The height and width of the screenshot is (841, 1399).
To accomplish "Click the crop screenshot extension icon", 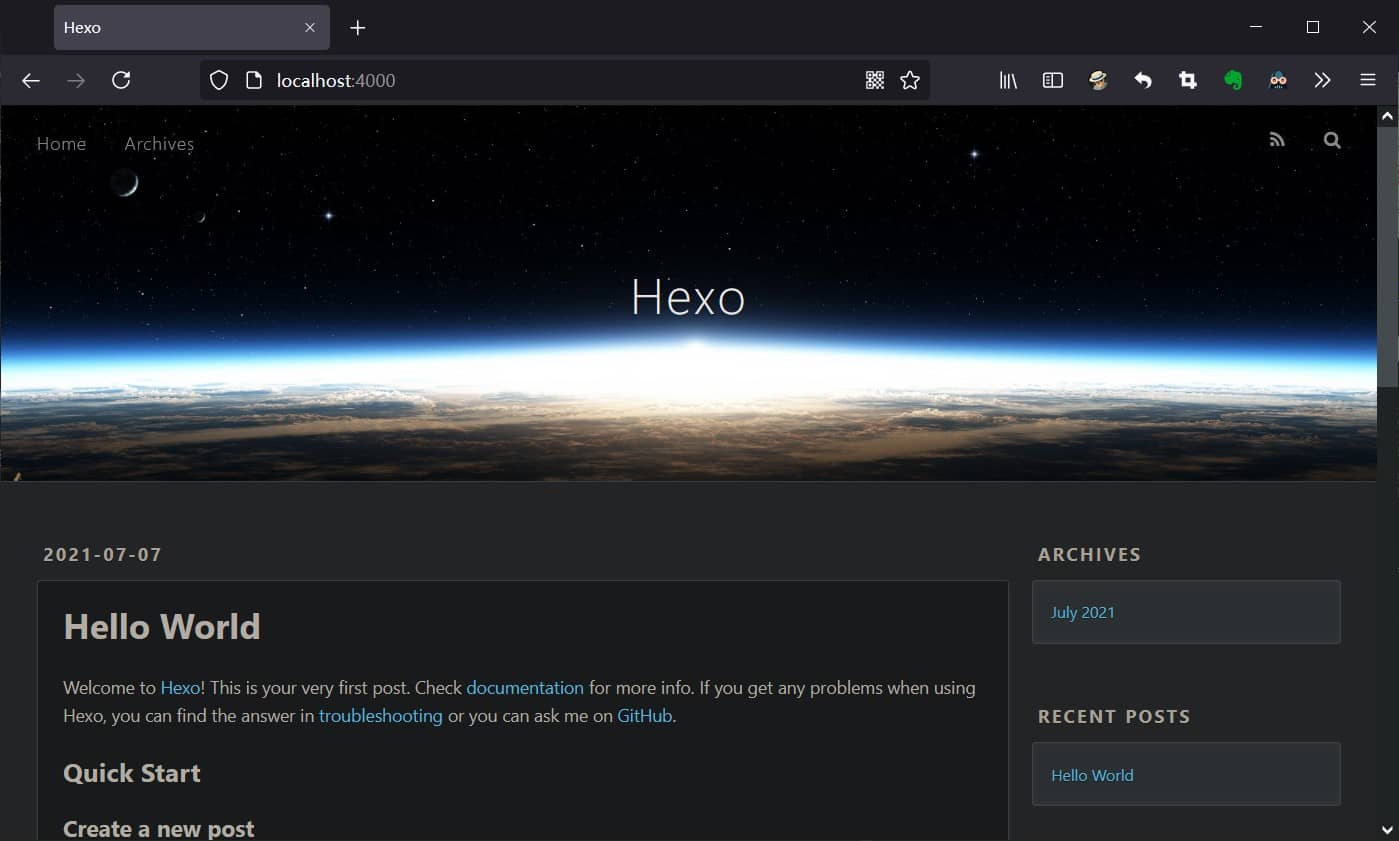I will (1188, 81).
